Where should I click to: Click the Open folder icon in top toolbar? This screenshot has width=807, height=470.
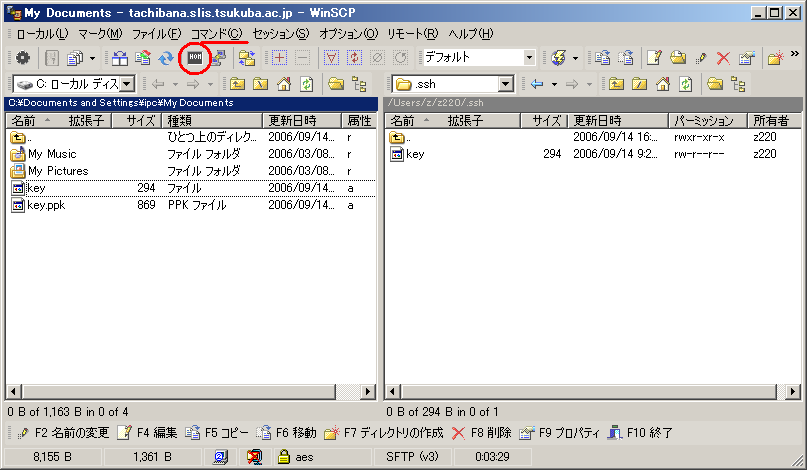tap(678, 58)
